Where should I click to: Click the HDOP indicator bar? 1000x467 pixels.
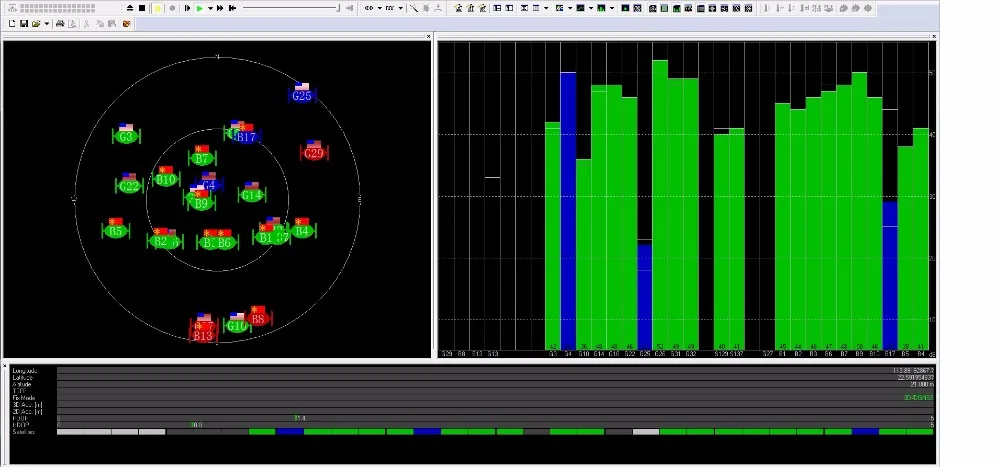tap(495, 425)
